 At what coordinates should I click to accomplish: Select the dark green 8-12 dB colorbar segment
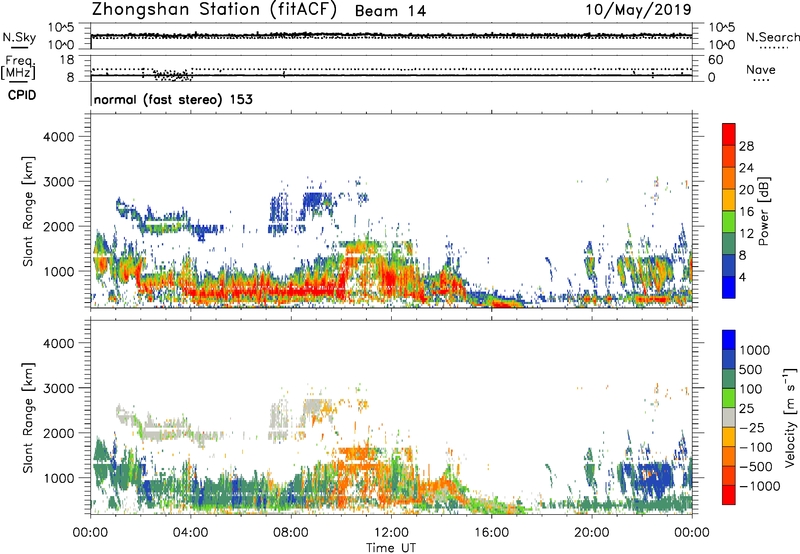click(729, 244)
